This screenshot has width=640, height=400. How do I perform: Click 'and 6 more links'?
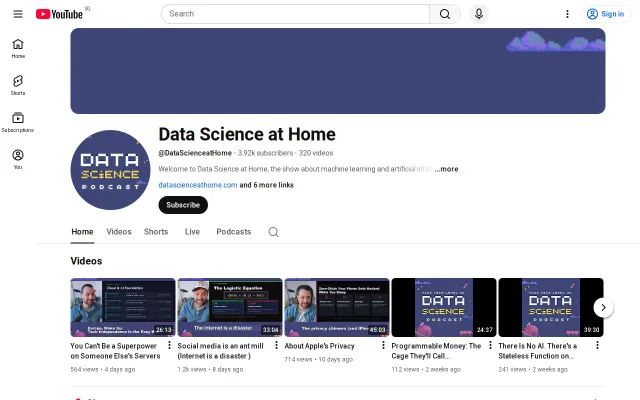[x=267, y=185]
